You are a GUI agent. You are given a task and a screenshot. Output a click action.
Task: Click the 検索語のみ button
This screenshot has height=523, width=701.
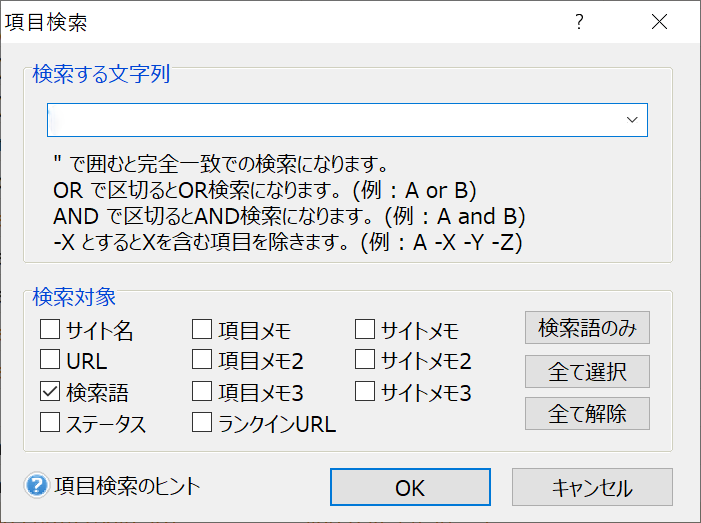click(587, 328)
